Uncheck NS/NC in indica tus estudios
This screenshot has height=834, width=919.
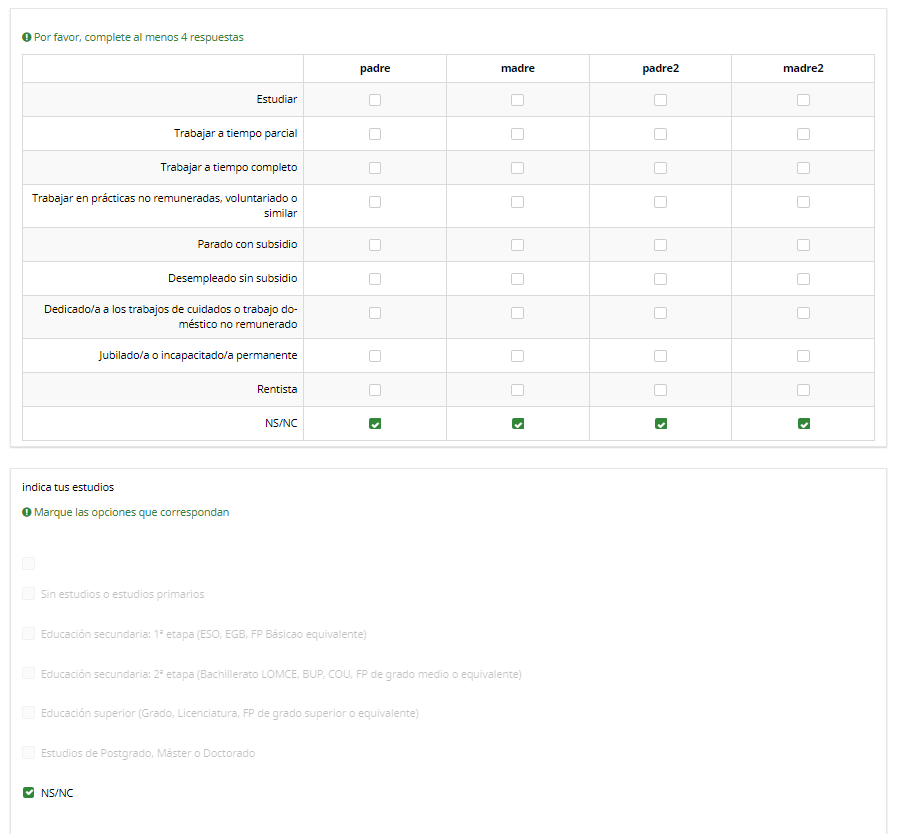pos(28,793)
